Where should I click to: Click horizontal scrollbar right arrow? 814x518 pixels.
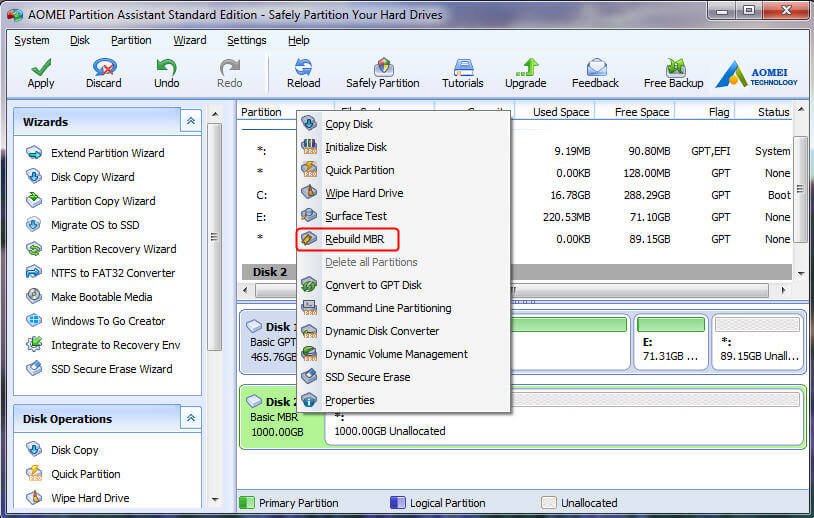783,290
